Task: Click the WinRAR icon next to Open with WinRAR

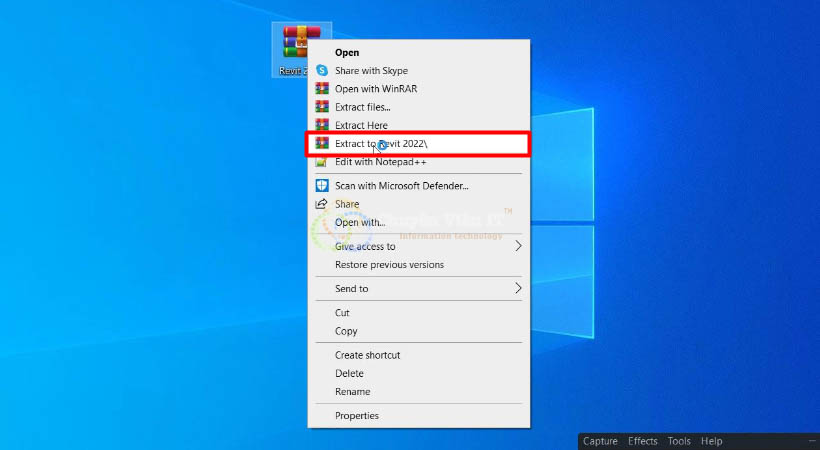Action: pyautogui.click(x=322, y=89)
